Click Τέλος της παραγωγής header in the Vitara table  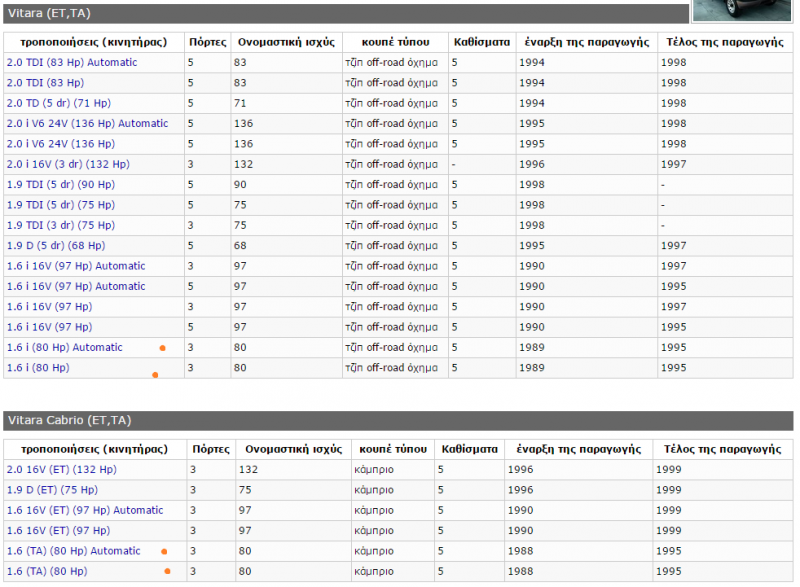[x=725, y=42]
